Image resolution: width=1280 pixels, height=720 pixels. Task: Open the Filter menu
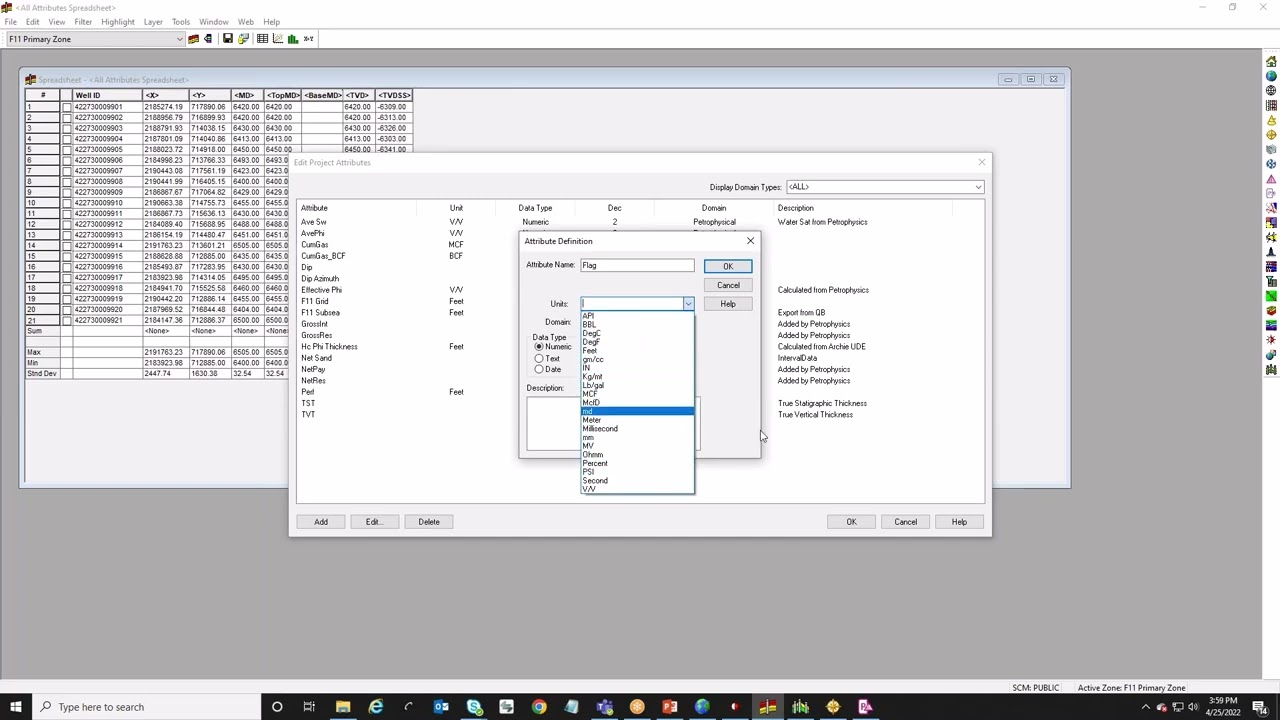point(83,21)
